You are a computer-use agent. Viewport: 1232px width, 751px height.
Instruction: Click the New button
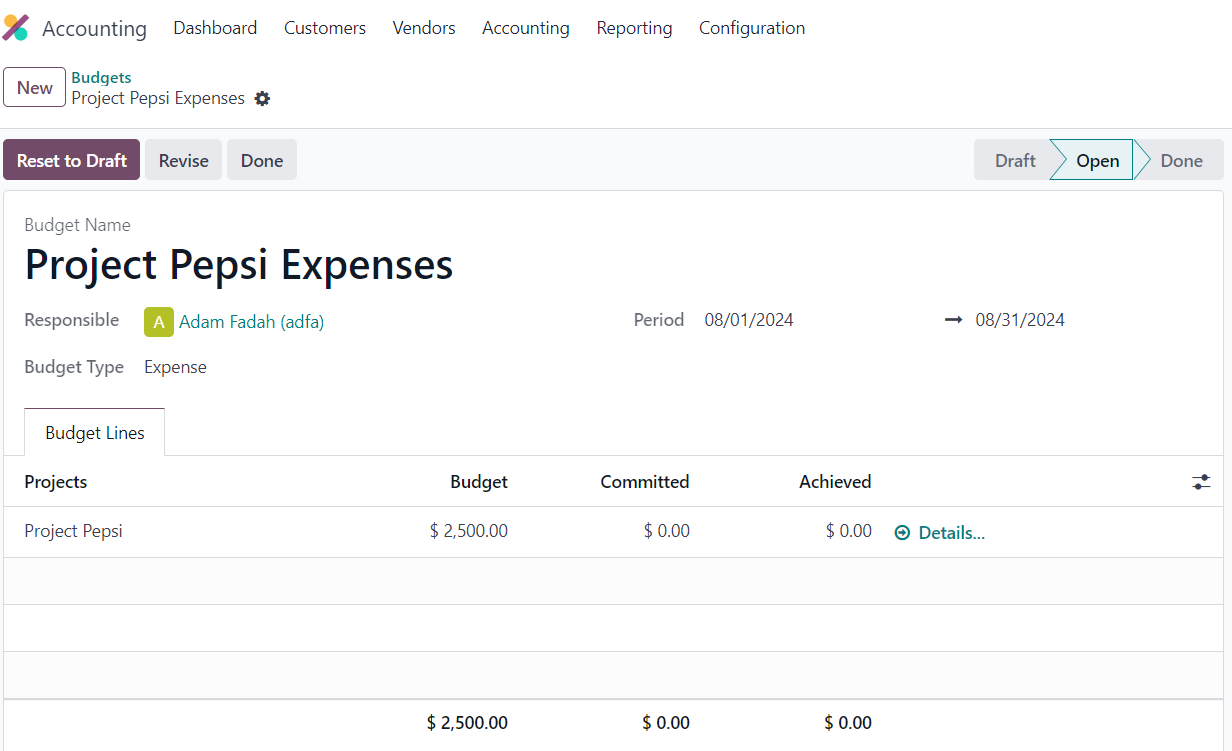click(x=34, y=87)
